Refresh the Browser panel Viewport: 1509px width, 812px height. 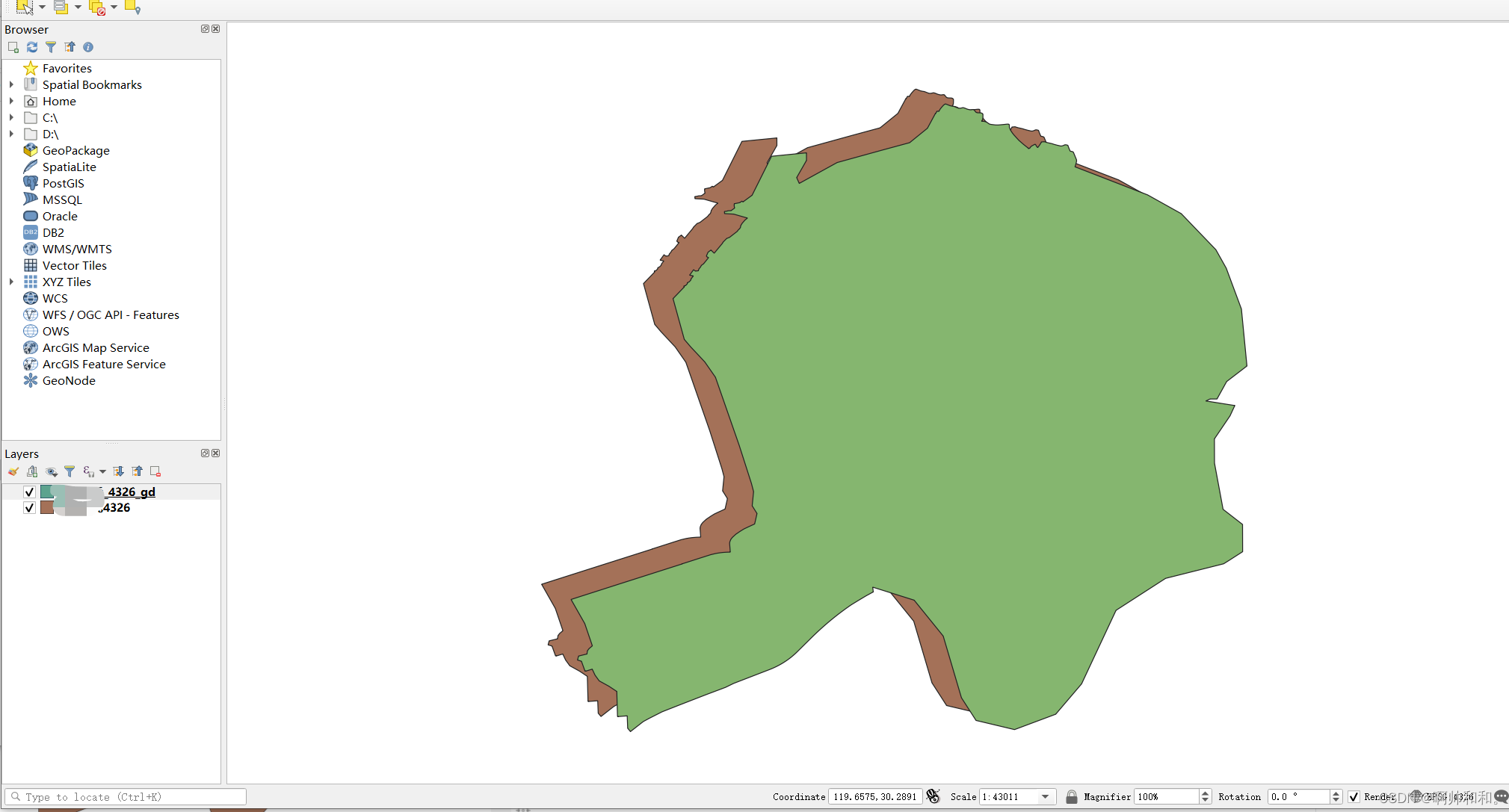32,47
